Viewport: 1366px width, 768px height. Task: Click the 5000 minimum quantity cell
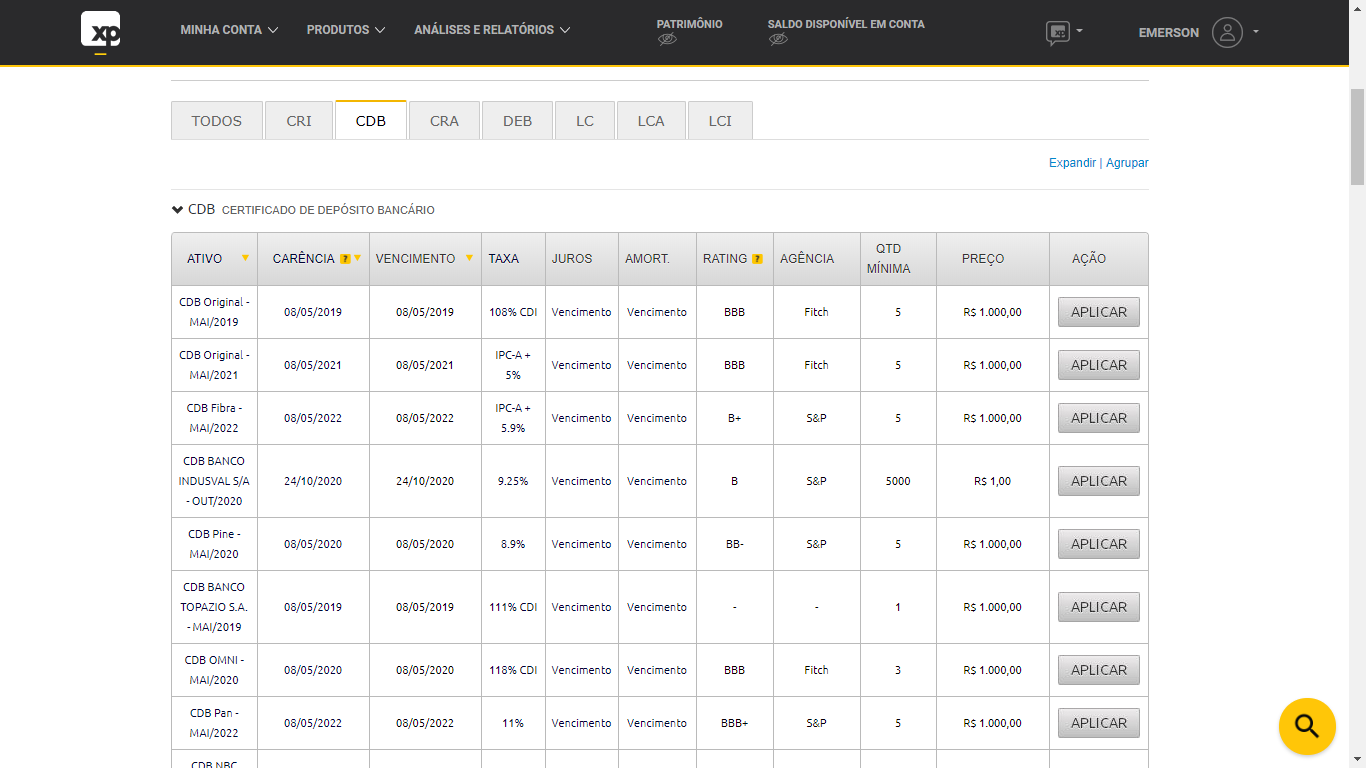point(898,481)
